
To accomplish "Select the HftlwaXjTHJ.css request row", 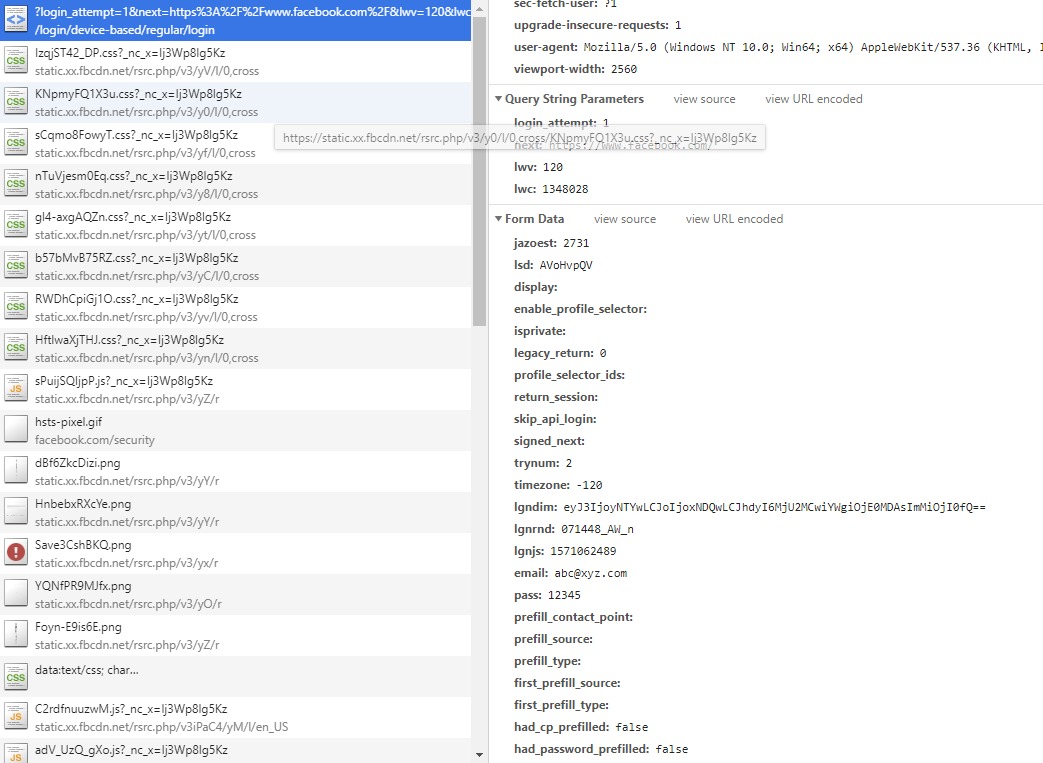I will click(138, 348).
